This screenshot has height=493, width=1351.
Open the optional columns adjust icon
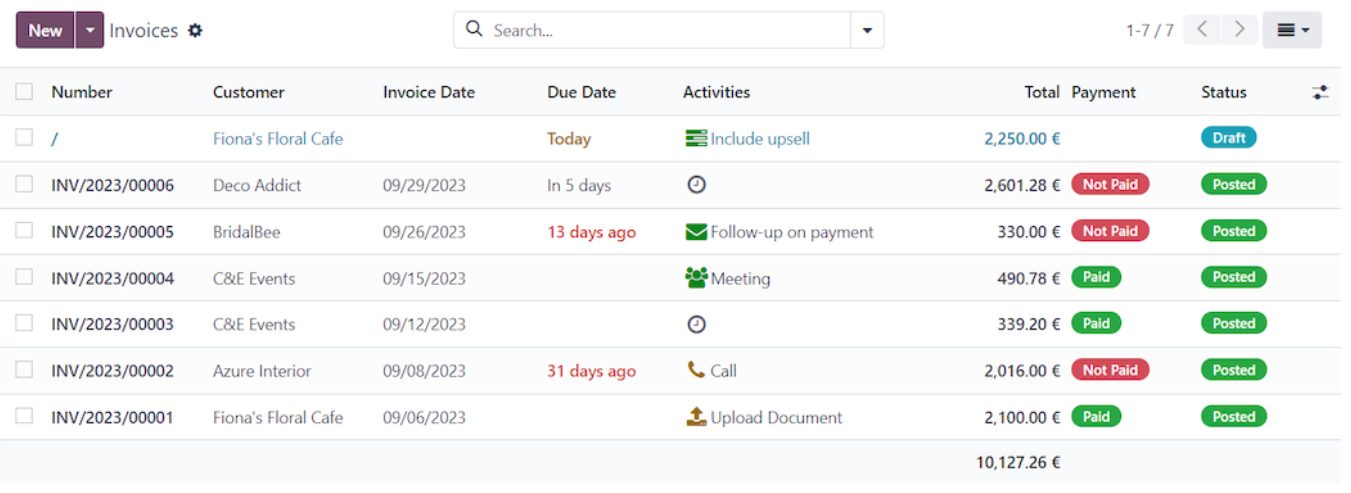(x=1320, y=92)
